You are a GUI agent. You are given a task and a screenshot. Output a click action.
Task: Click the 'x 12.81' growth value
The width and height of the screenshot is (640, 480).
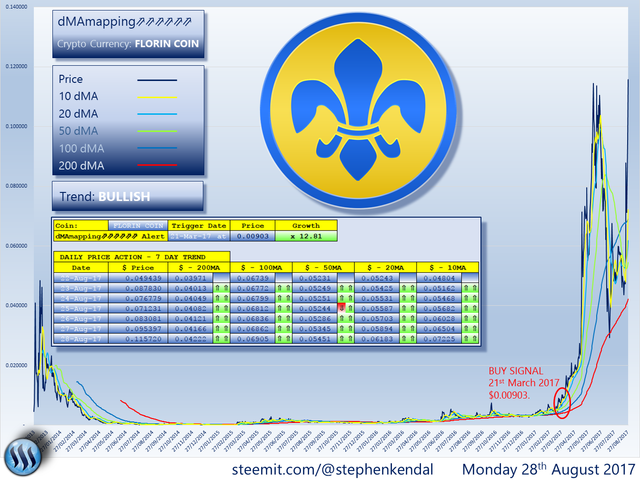tap(306, 236)
